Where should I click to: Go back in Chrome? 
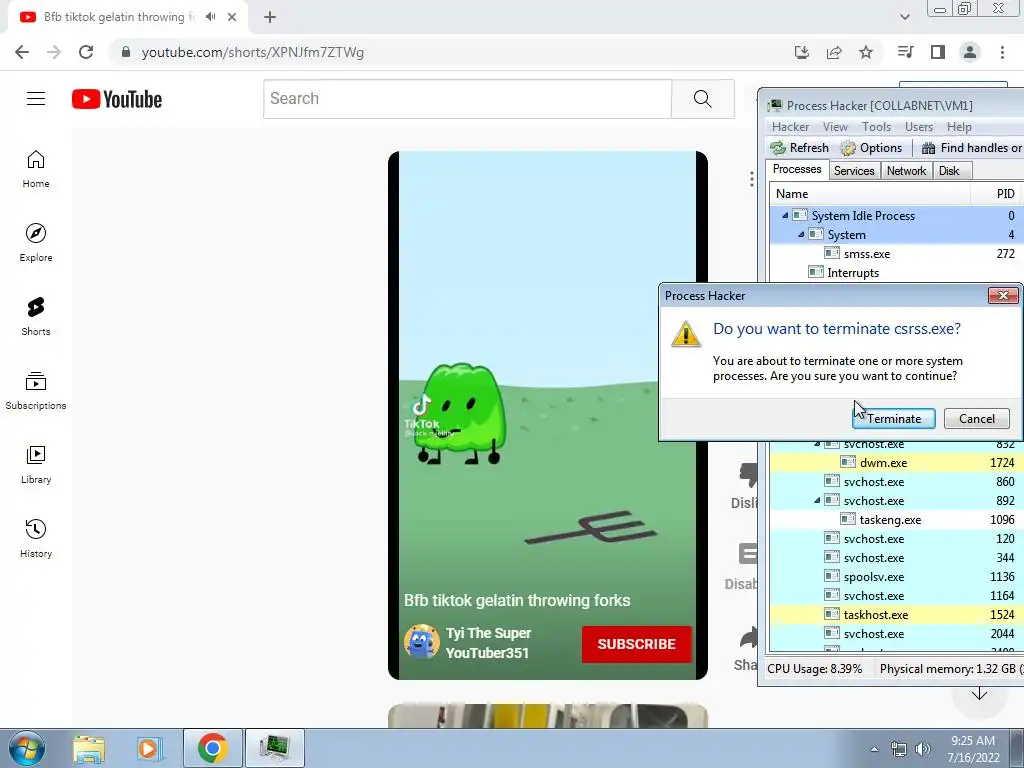coord(22,52)
